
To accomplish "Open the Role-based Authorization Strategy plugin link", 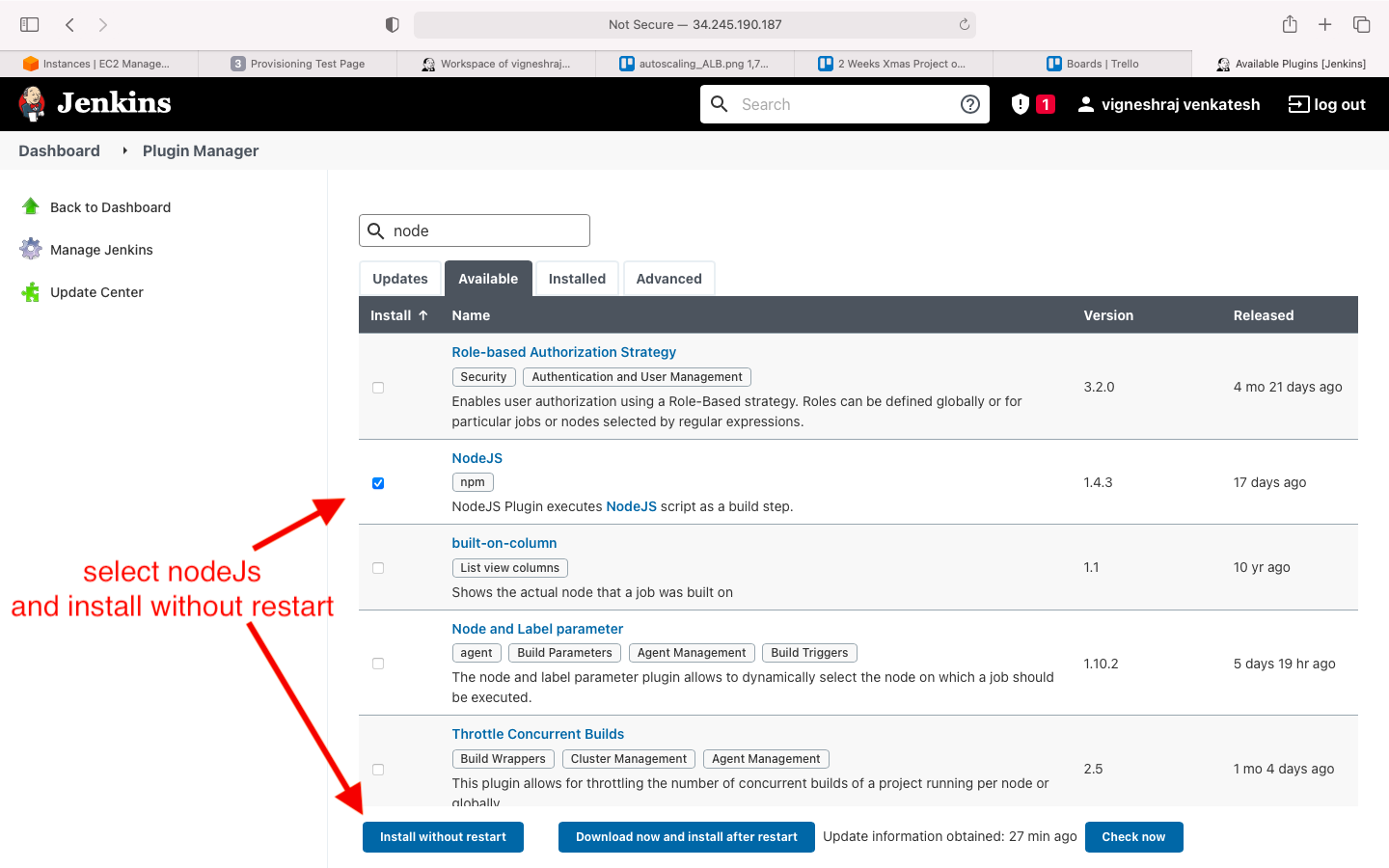I will click(x=563, y=352).
